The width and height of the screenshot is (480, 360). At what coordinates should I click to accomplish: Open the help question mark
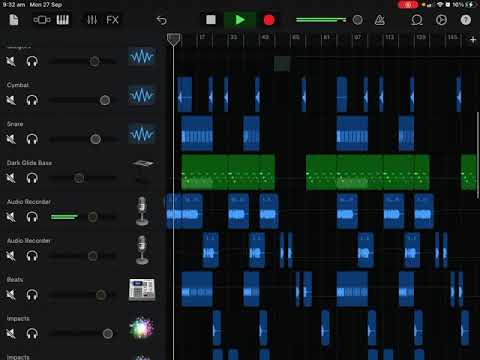click(x=466, y=20)
